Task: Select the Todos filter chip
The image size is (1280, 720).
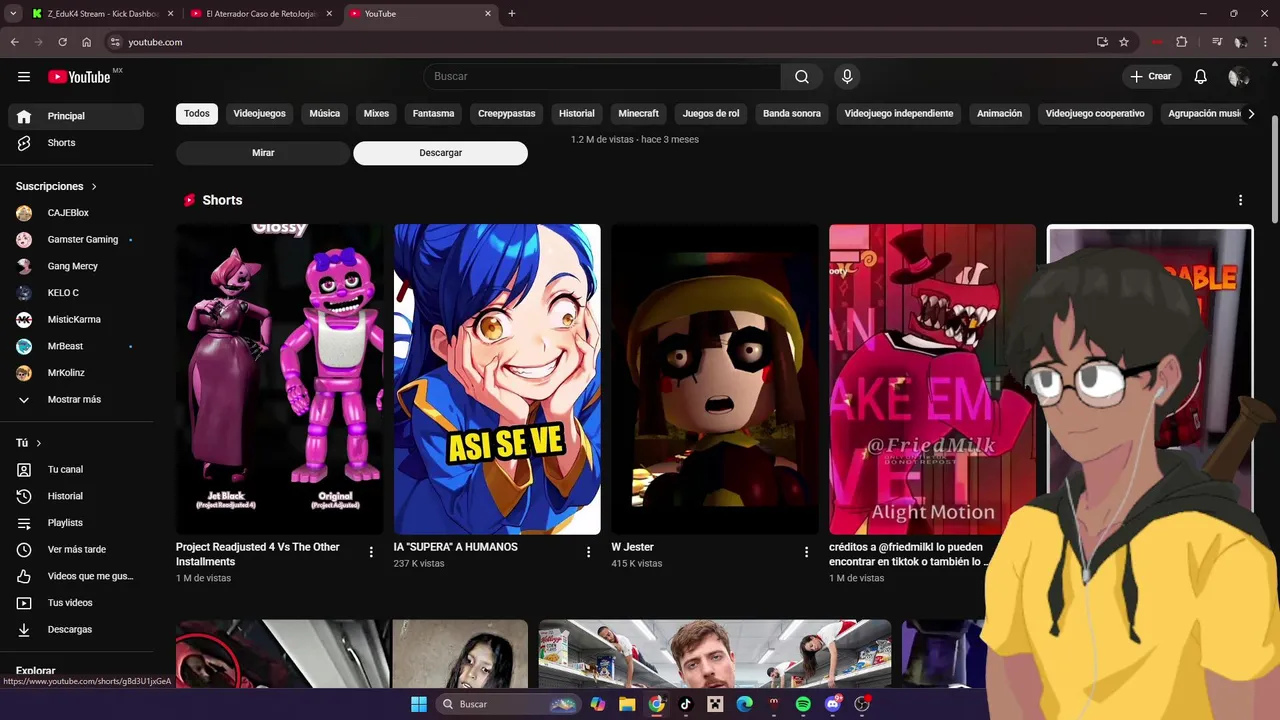Action: 197,114
